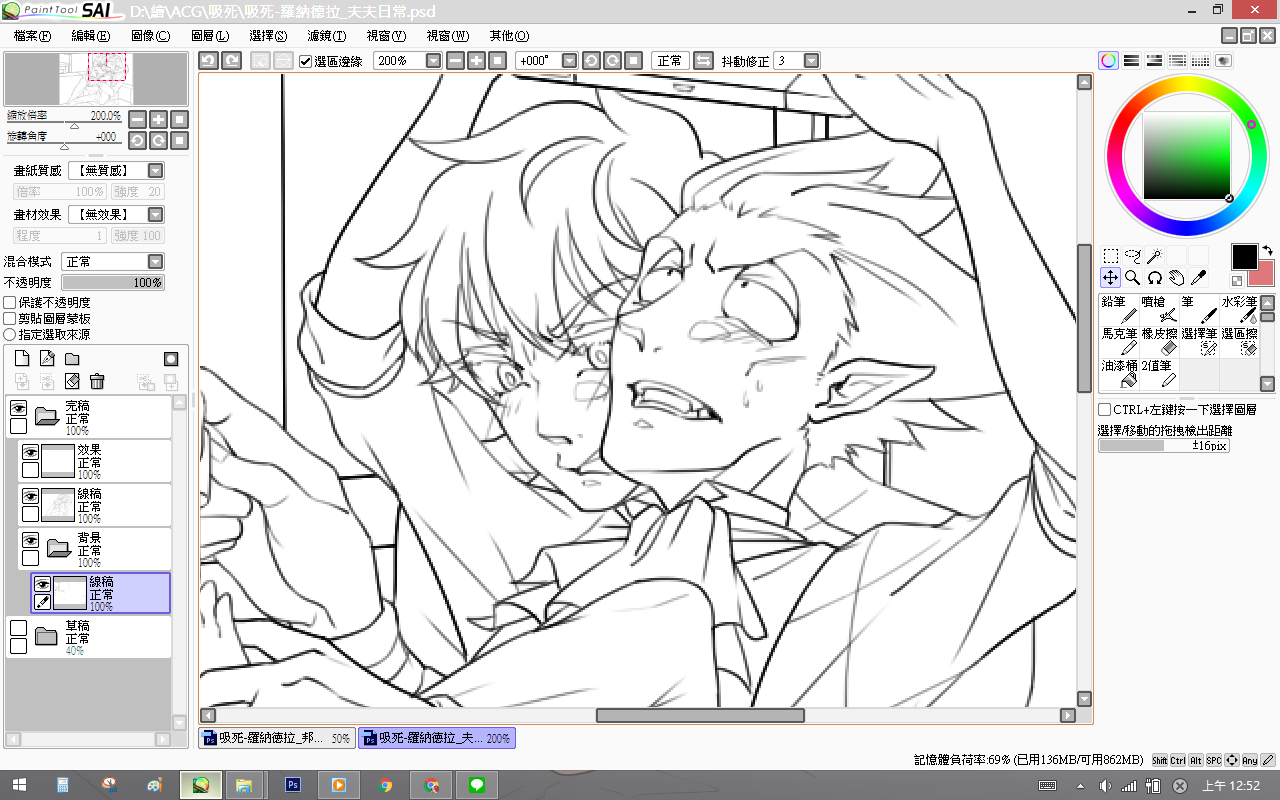Hide the 效果 layer eye icon
Image resolution: width=1280 pixels, height=800 pixels.
[x=30, y=452]
